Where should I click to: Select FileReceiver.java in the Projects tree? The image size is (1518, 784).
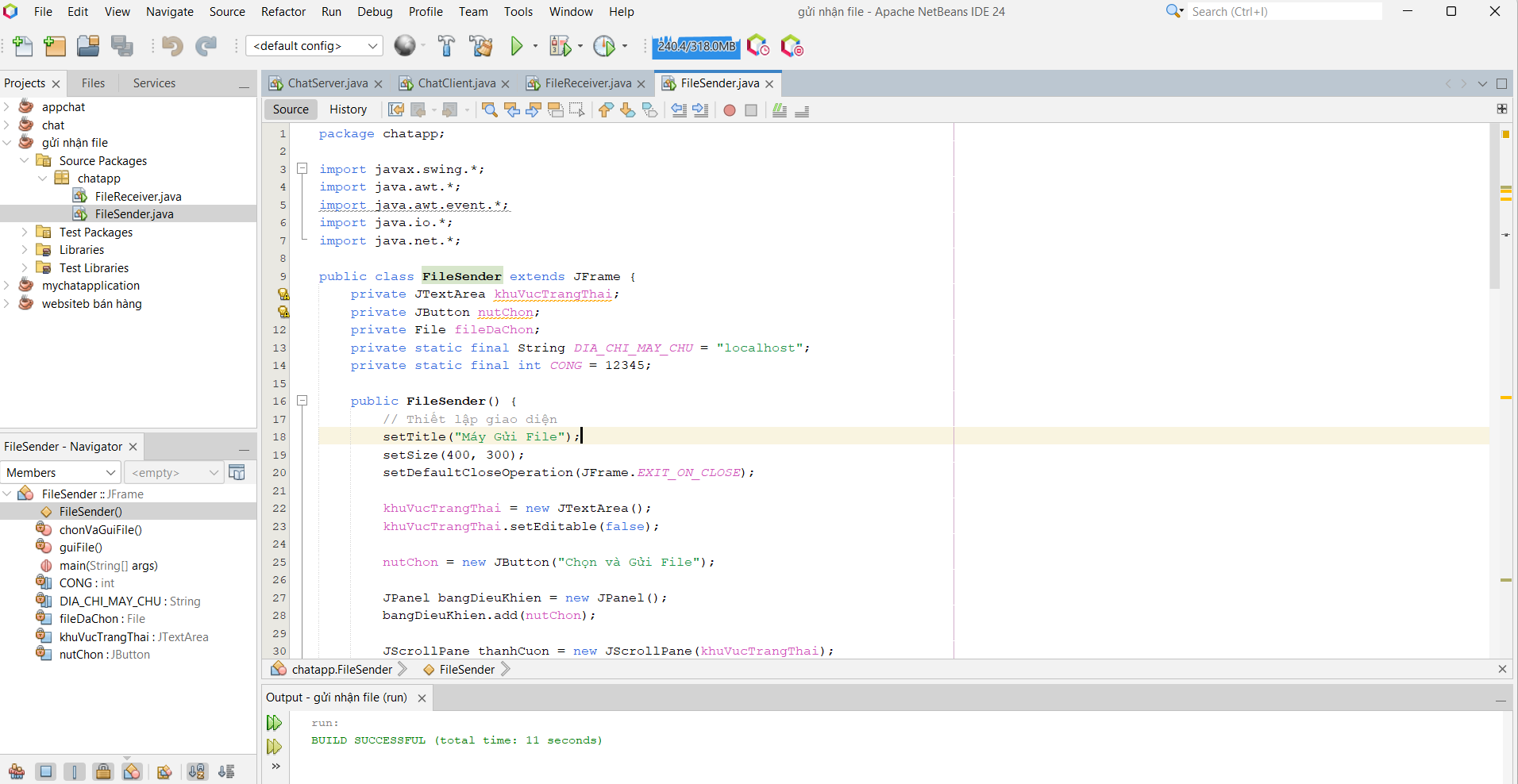point(137,197)
